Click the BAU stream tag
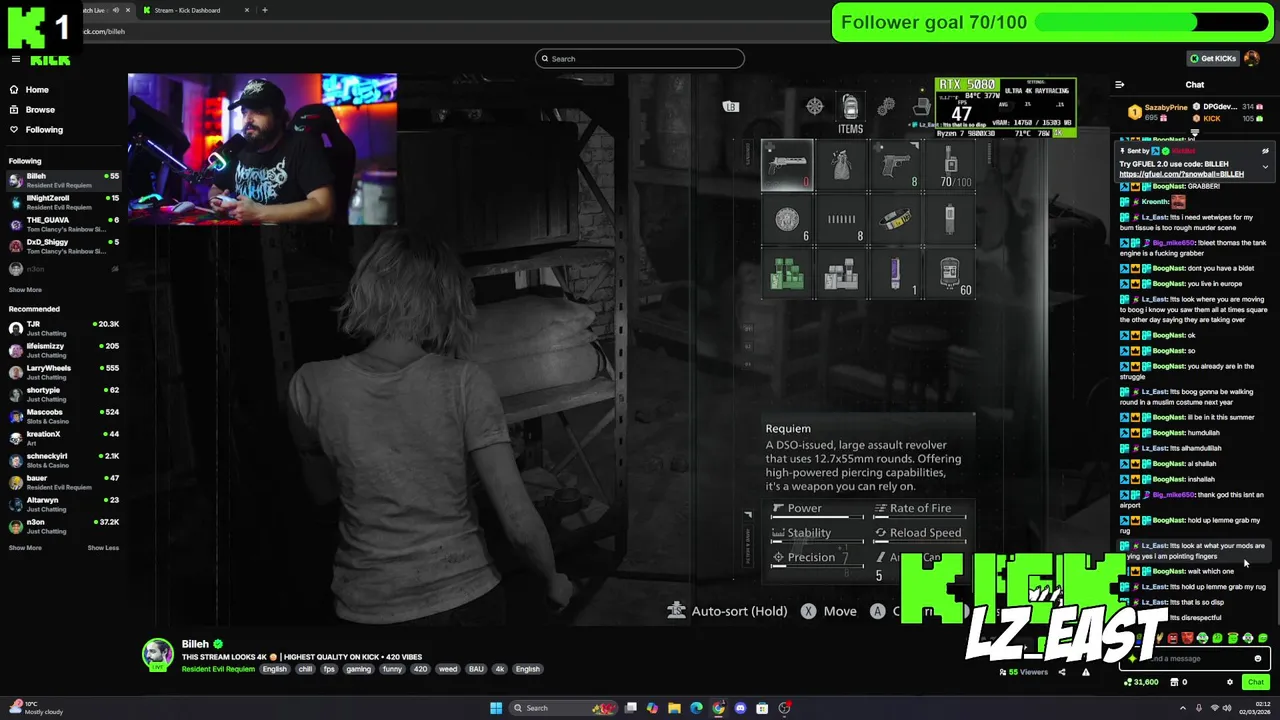Viewport: 1280px width, 720px height. click(476, 669)
